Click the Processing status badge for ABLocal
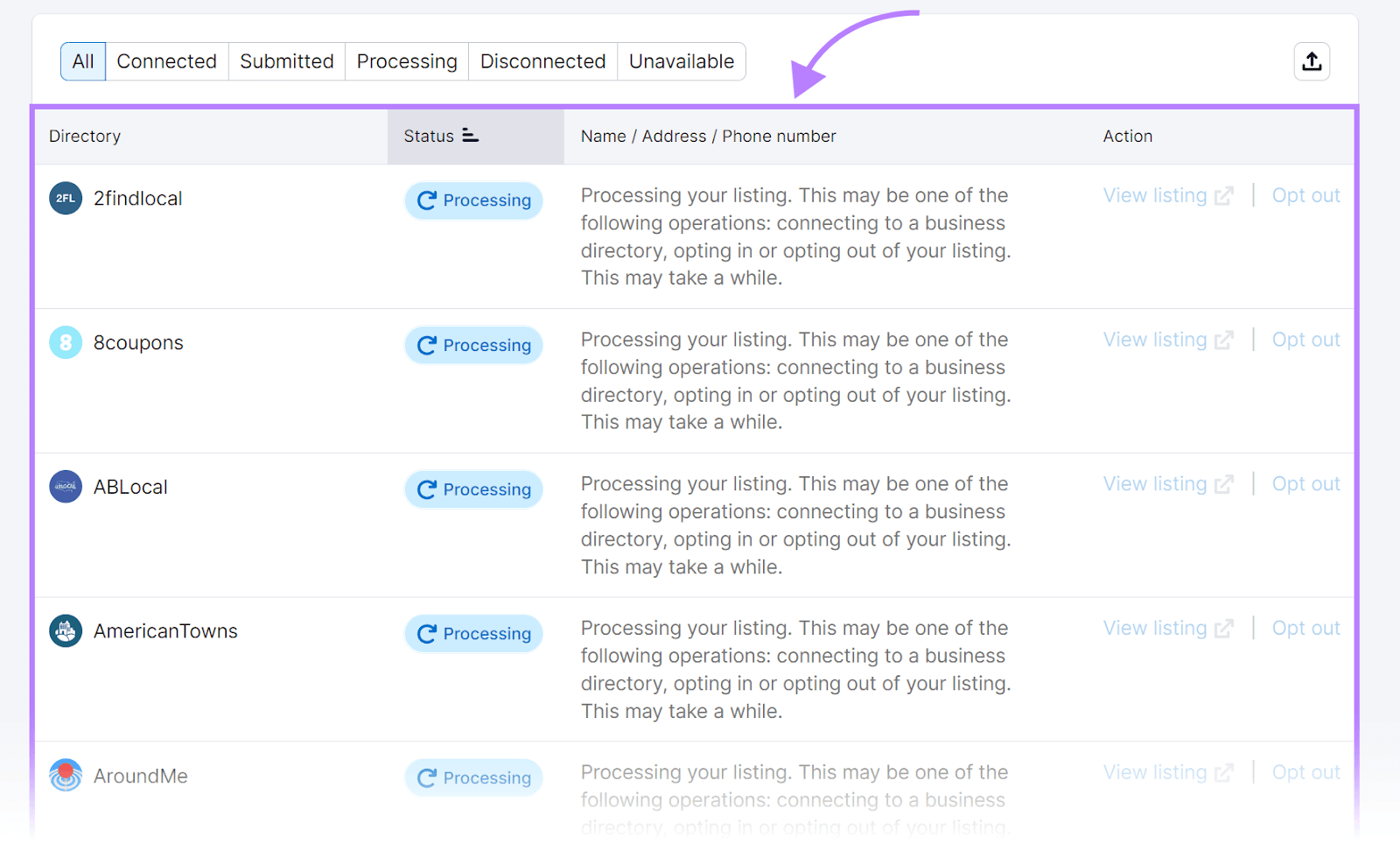Image resolution: width=1400 pixels, height=844 pixels. point(473,489)
